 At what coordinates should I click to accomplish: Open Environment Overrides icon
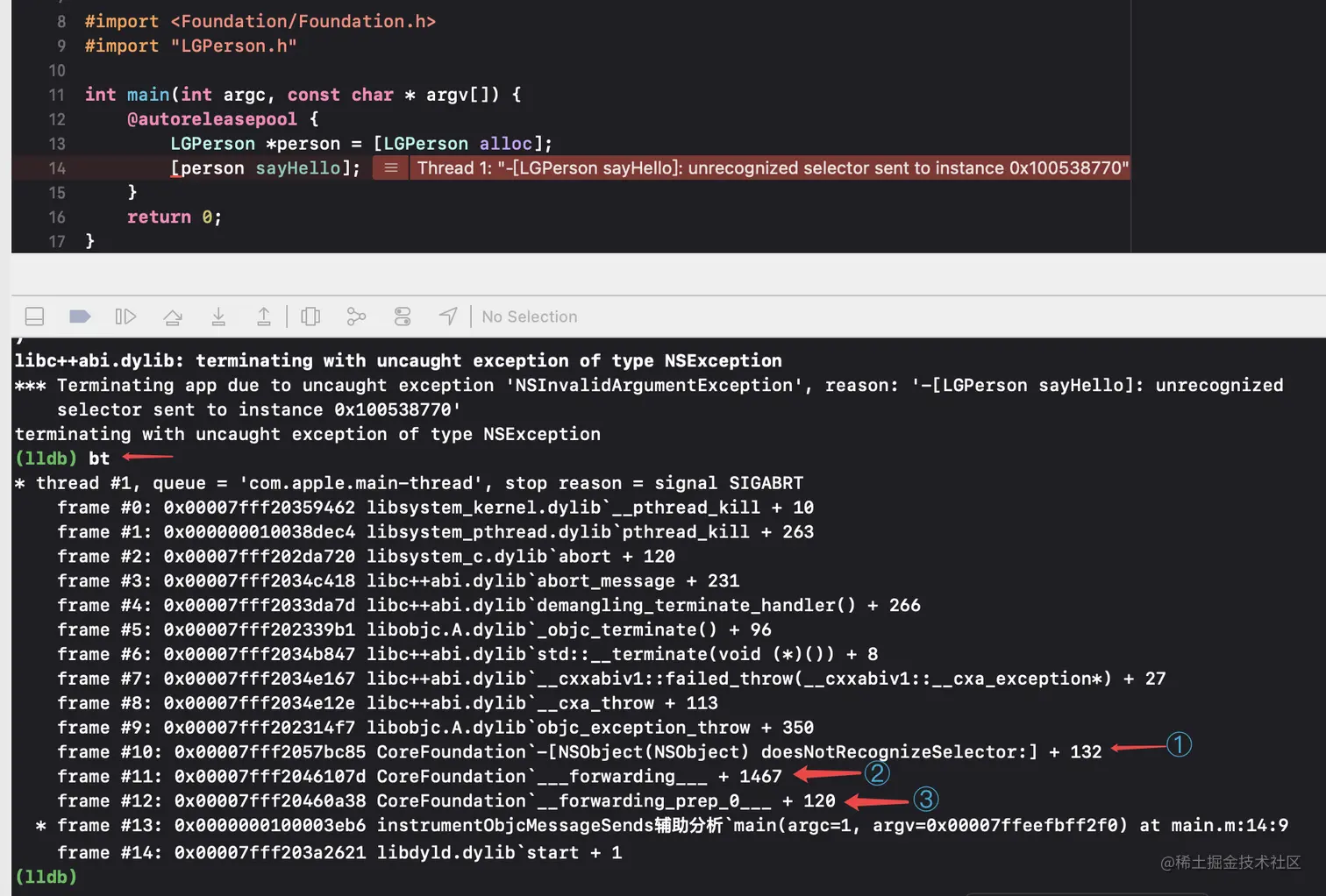[403, 316]
